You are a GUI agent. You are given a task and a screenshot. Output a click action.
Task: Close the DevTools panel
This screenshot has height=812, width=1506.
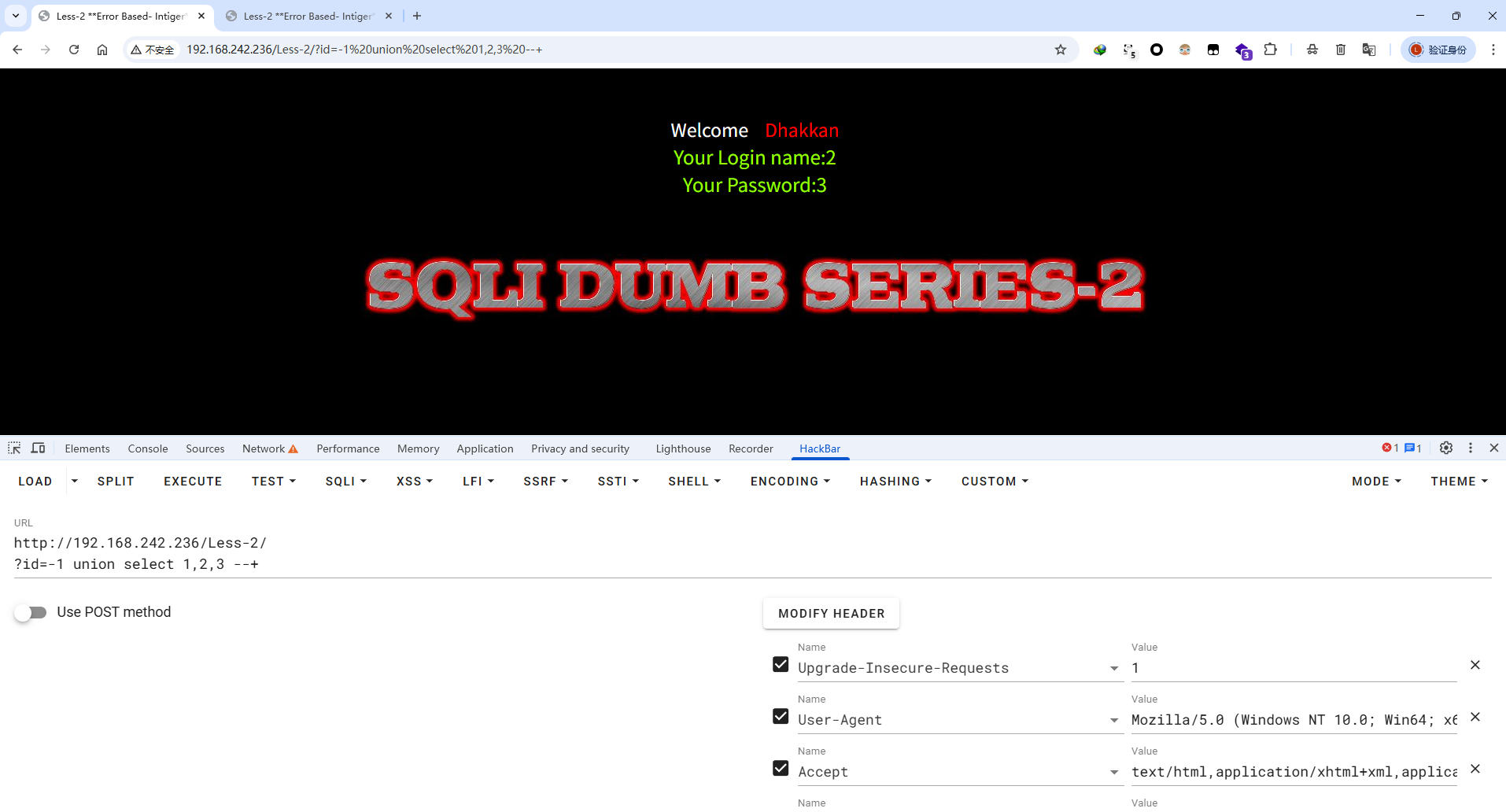(x=1494, y=448)
